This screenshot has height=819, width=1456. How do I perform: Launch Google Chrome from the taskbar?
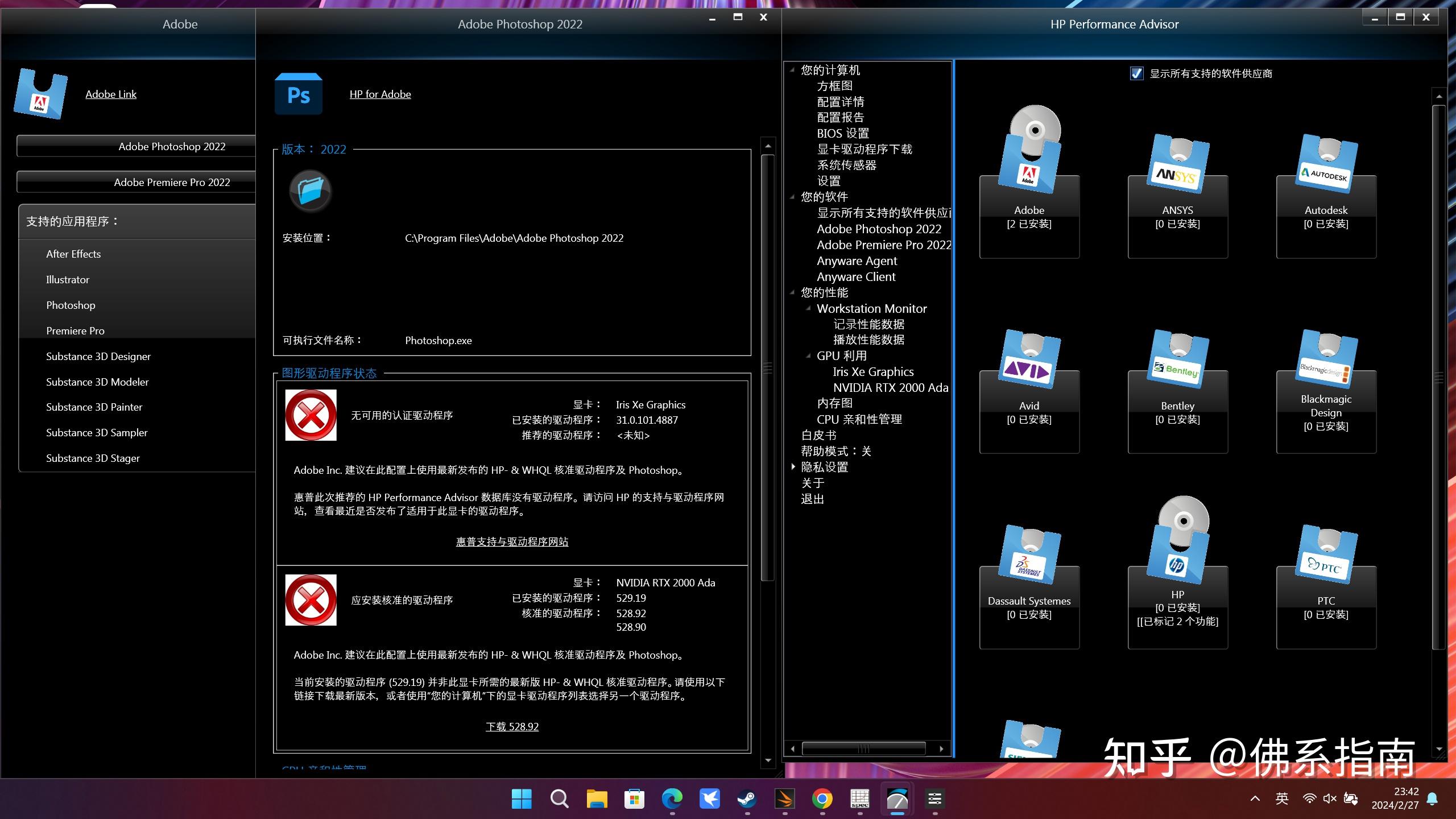(x=822, y=799)
